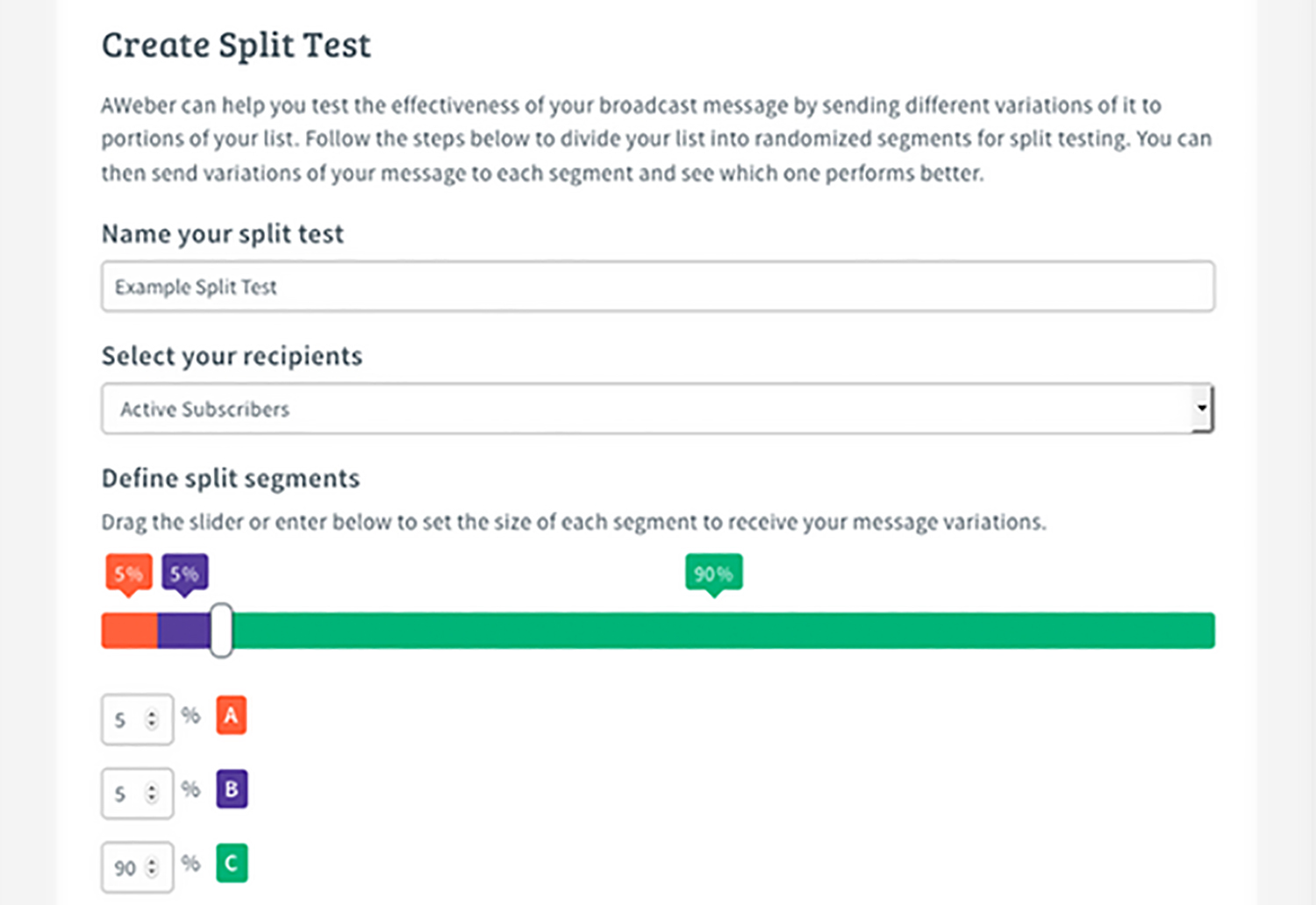Image resolution: width=1316 pixels, height=905 pixels.
Task: Click the purple segment B badge
Action: point(231,788)
